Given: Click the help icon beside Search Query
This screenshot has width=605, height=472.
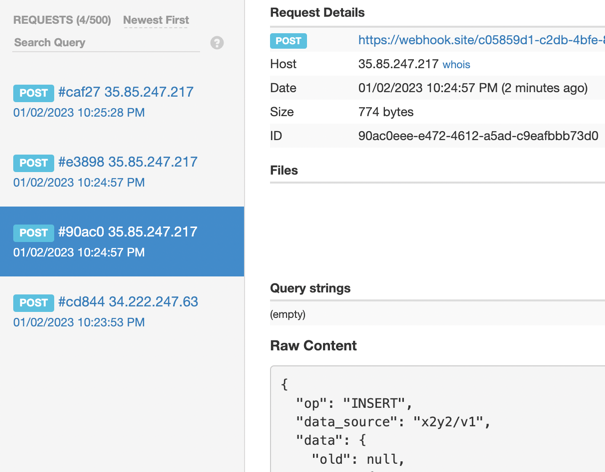Looking at the screenshot, I should click(x=217, y=43).
